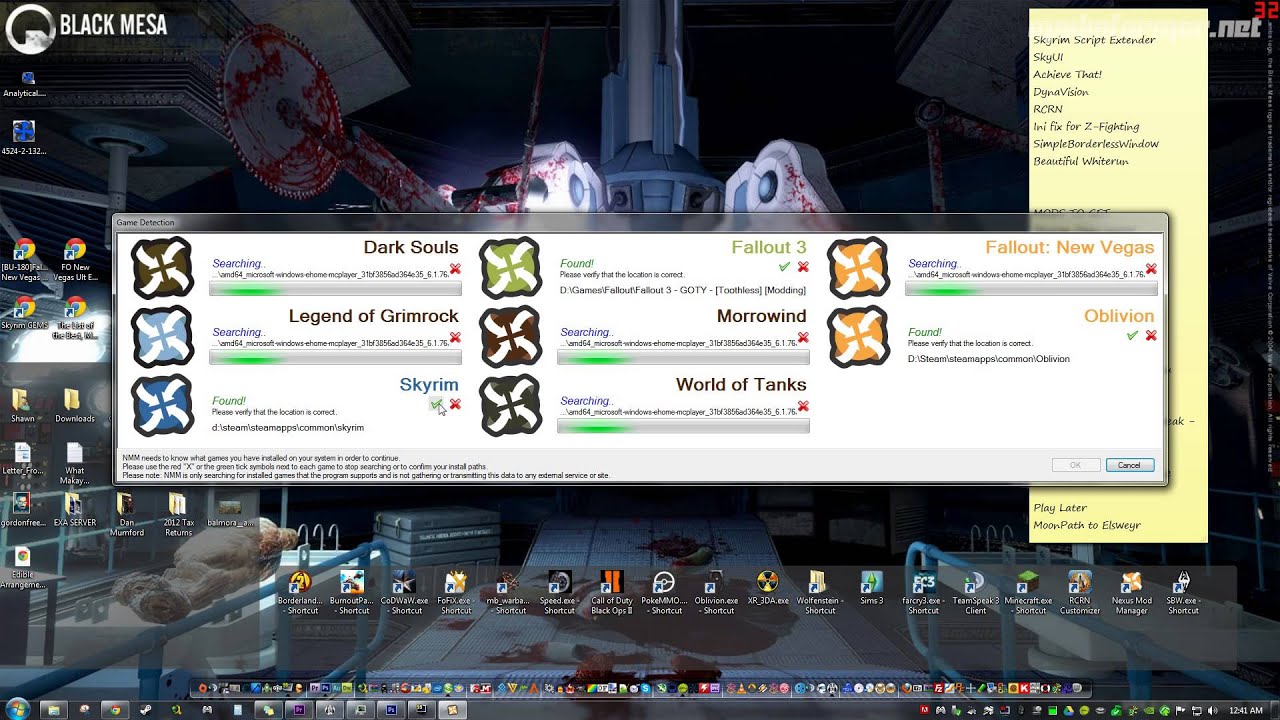Select Minecraft.exe shortcut on desktop

1028,593
